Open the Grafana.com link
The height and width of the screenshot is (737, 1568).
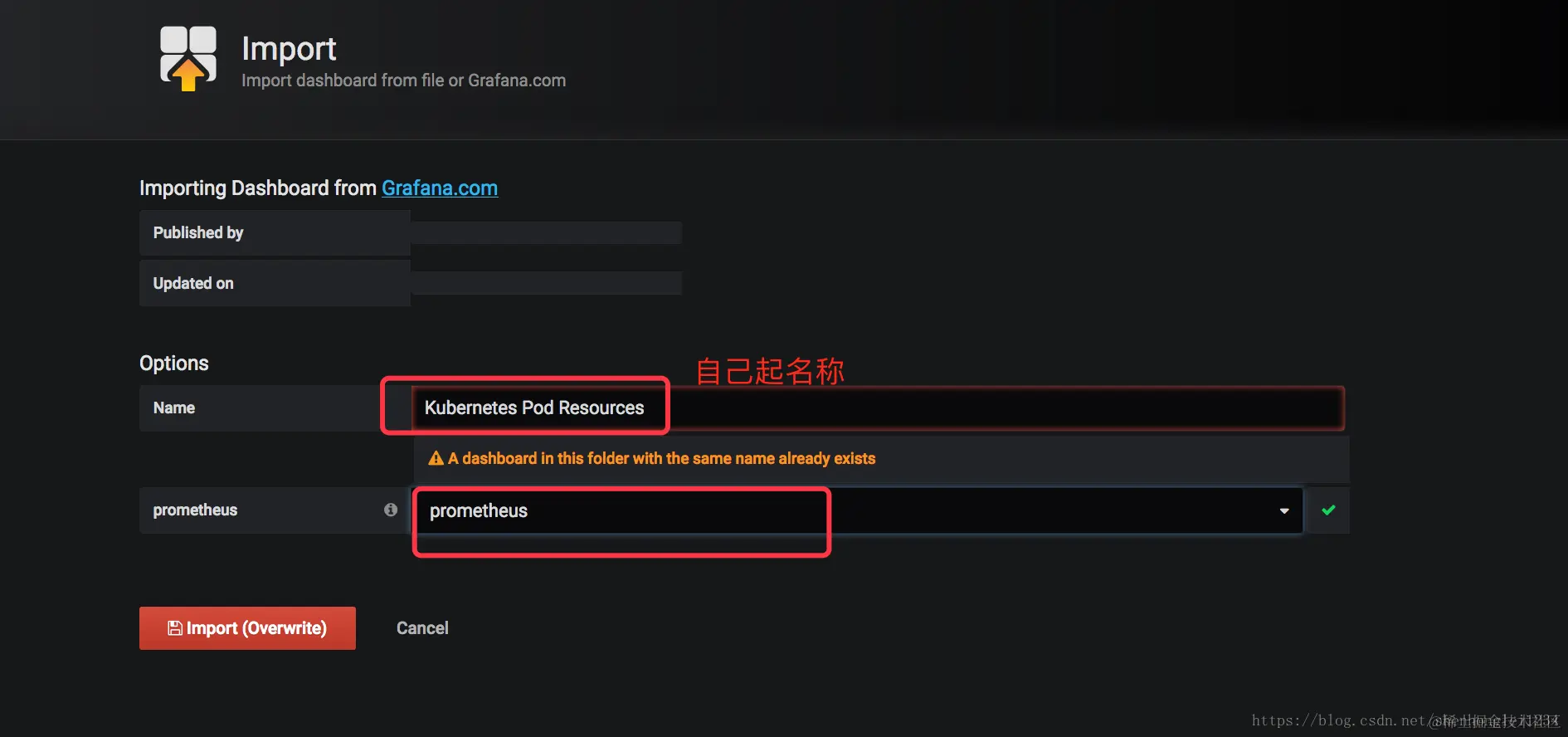coord(440,188)
